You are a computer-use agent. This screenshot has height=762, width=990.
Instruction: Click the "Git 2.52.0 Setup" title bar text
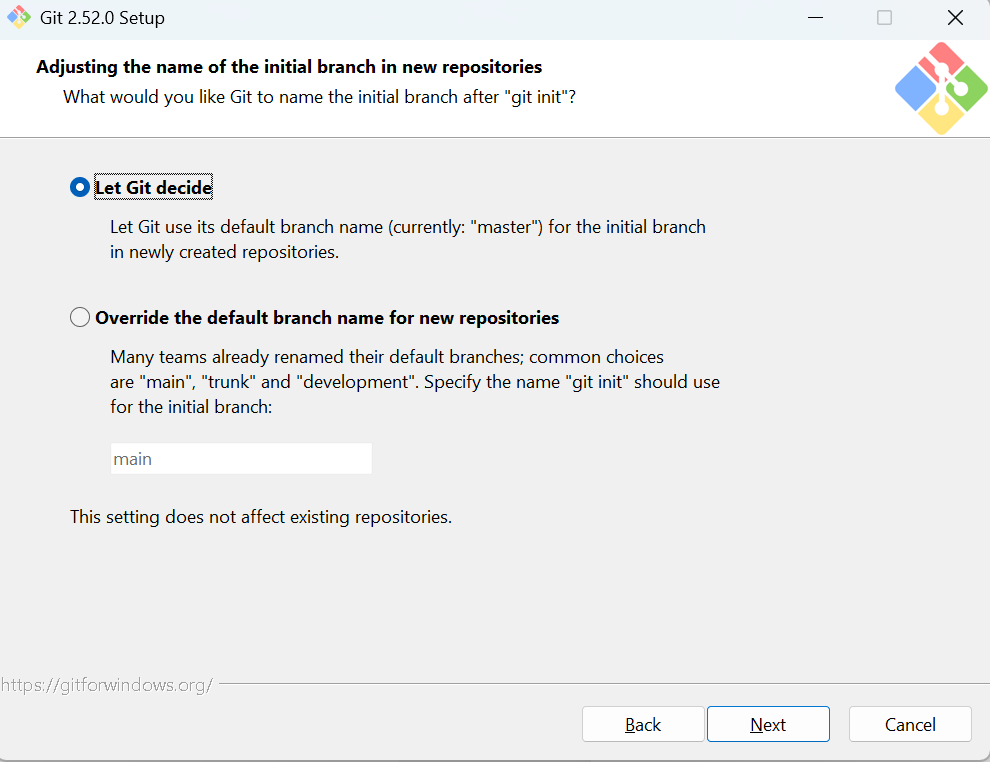pos(102,18)
